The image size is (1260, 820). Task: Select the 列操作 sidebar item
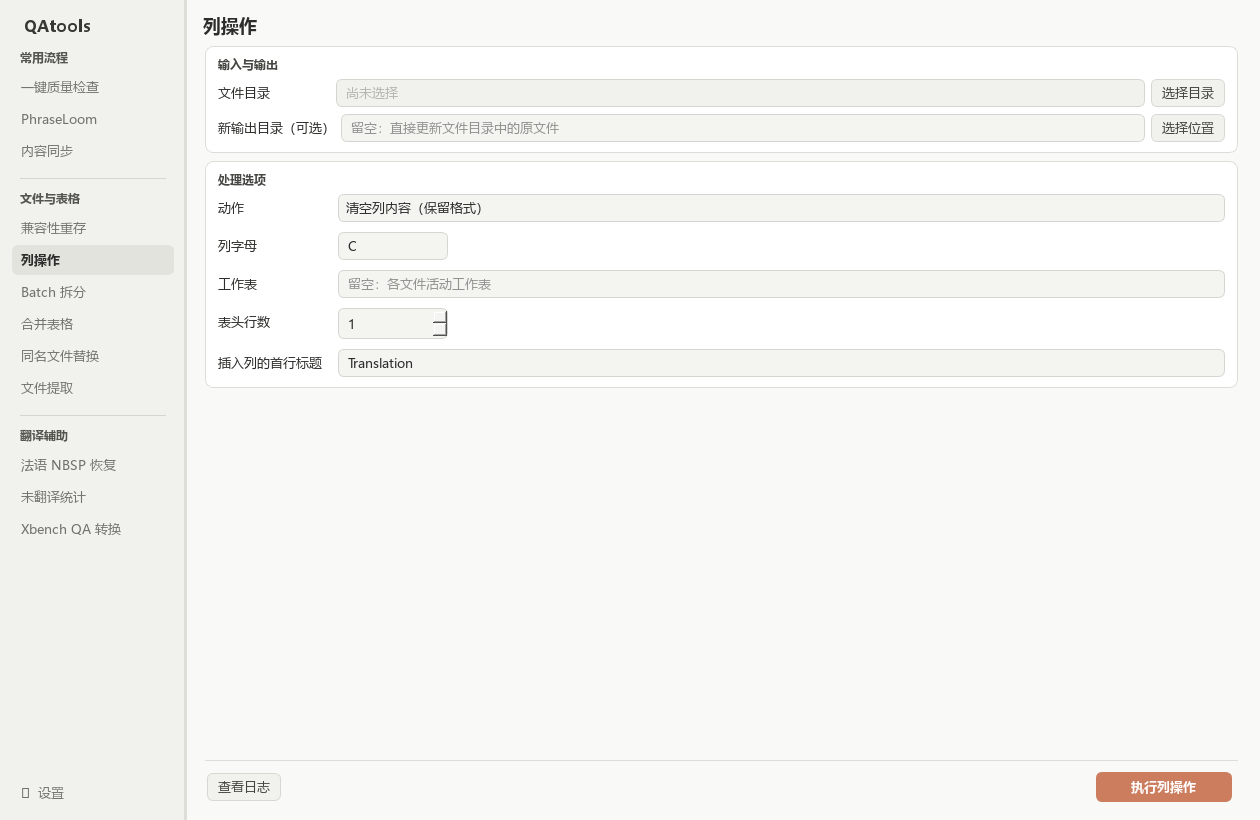point(93,260)
